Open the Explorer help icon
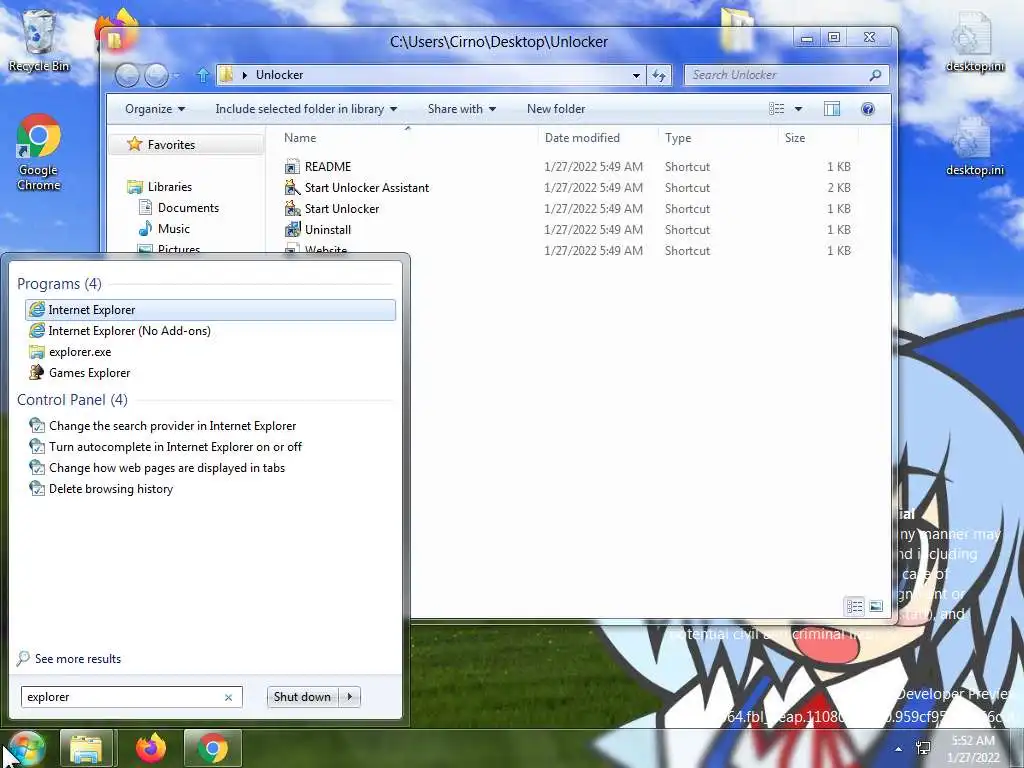The width and height of the screenshot is (1024, 768). [x=867, y=109]
